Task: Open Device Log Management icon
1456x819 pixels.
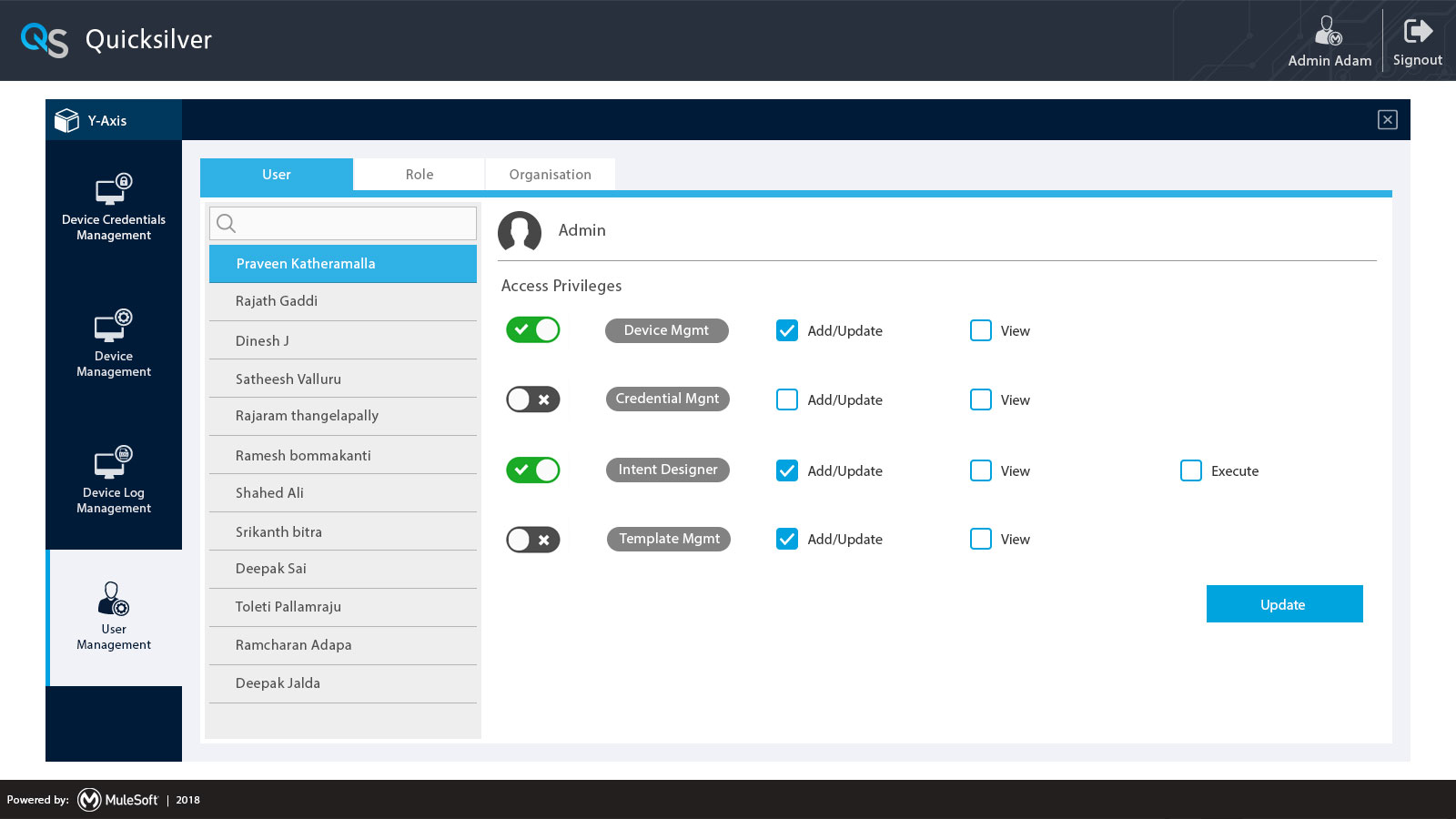Action: 114,462
